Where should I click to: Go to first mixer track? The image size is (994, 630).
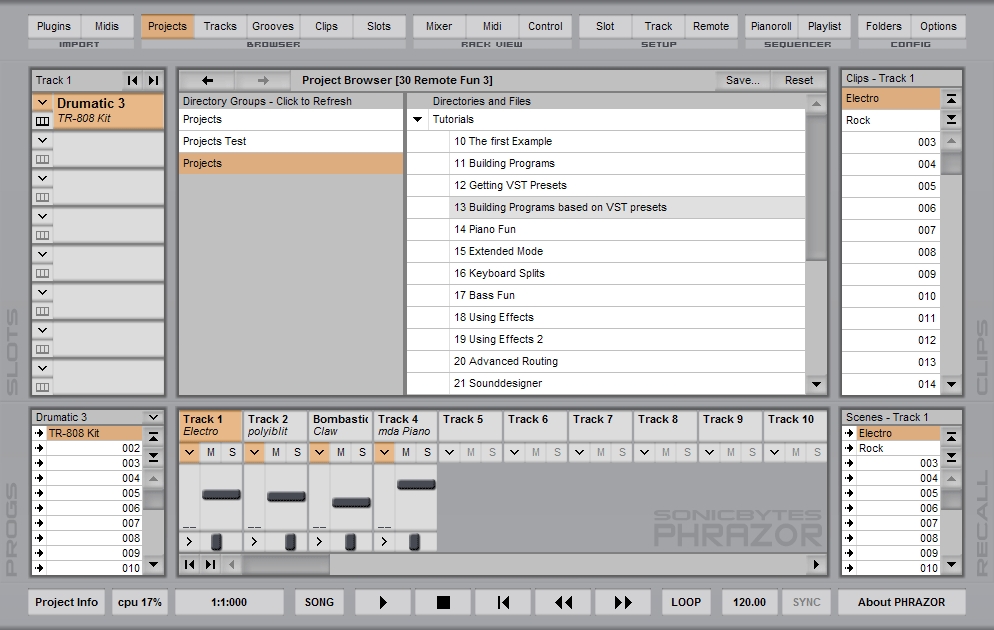coord(190,564)
